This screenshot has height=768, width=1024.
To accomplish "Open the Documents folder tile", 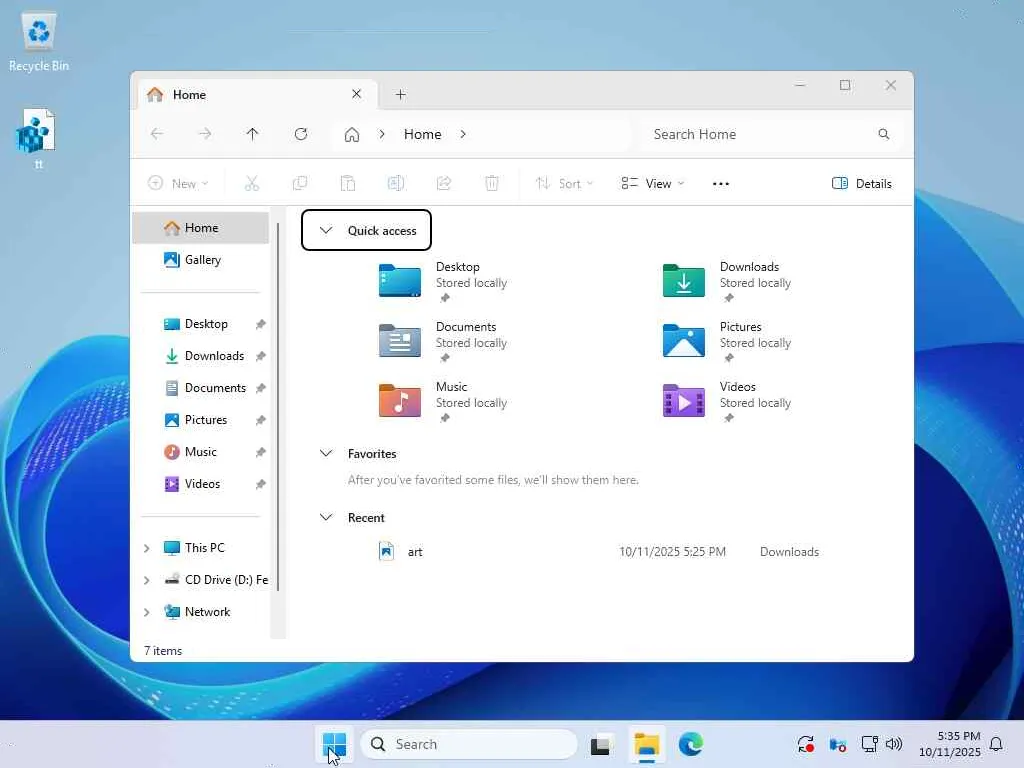I will (400, 341).
